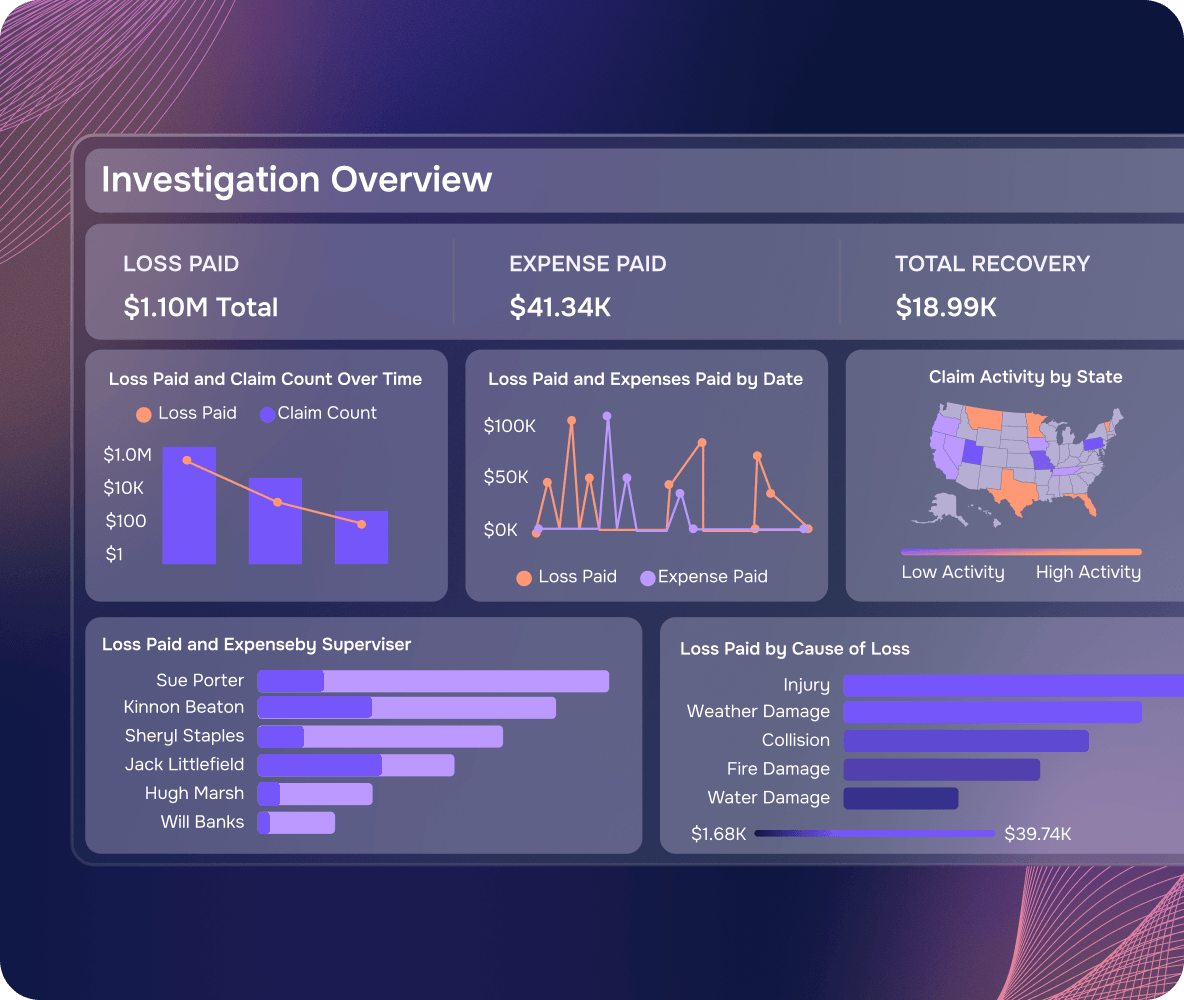The height and width of the screenshot is (1000, 1184).
Task: Select the Hugh Marsh bar
Action: pos(315,794)
